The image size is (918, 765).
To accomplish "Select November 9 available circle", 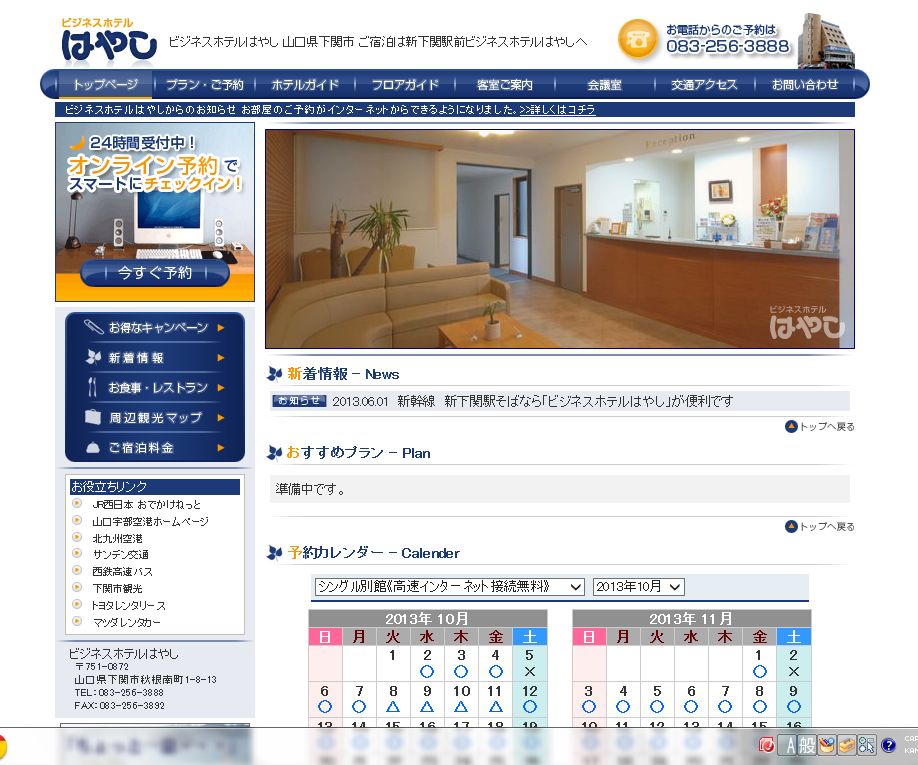I will coord(793,707).
